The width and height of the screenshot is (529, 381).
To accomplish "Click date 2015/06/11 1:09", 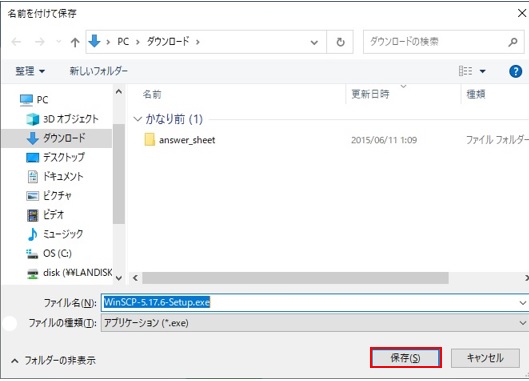I will (384, 140).
